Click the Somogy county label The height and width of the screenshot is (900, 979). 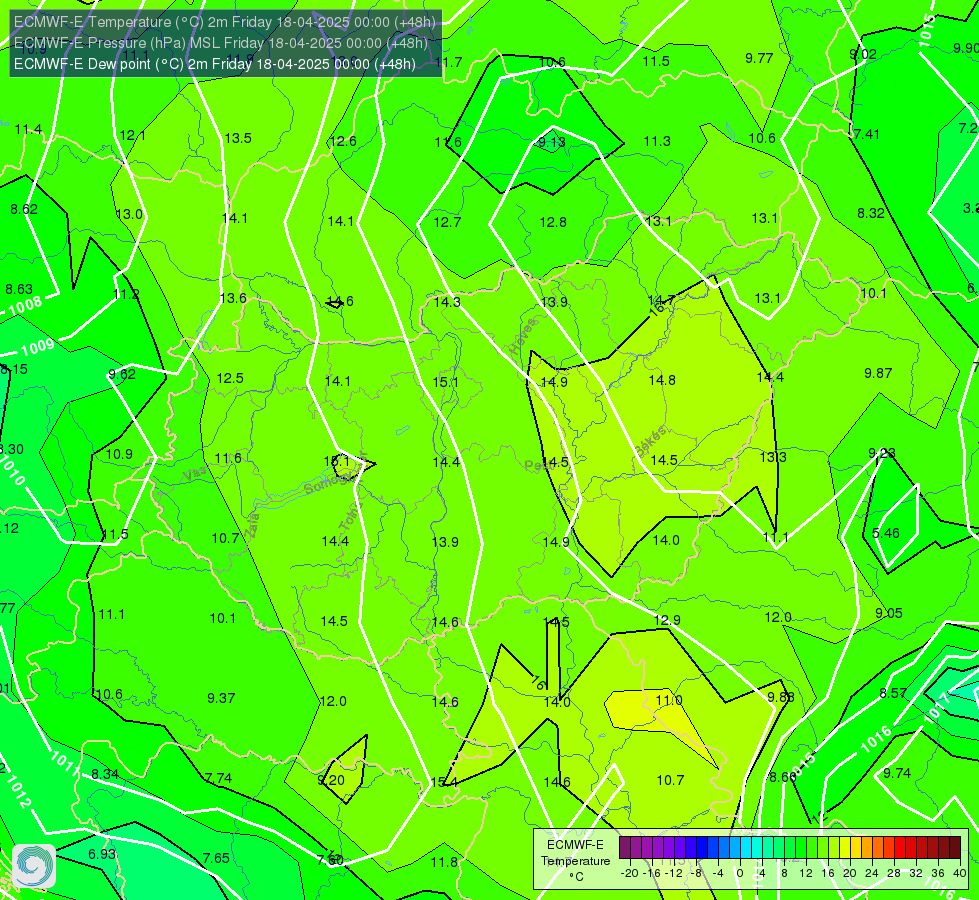326,483
